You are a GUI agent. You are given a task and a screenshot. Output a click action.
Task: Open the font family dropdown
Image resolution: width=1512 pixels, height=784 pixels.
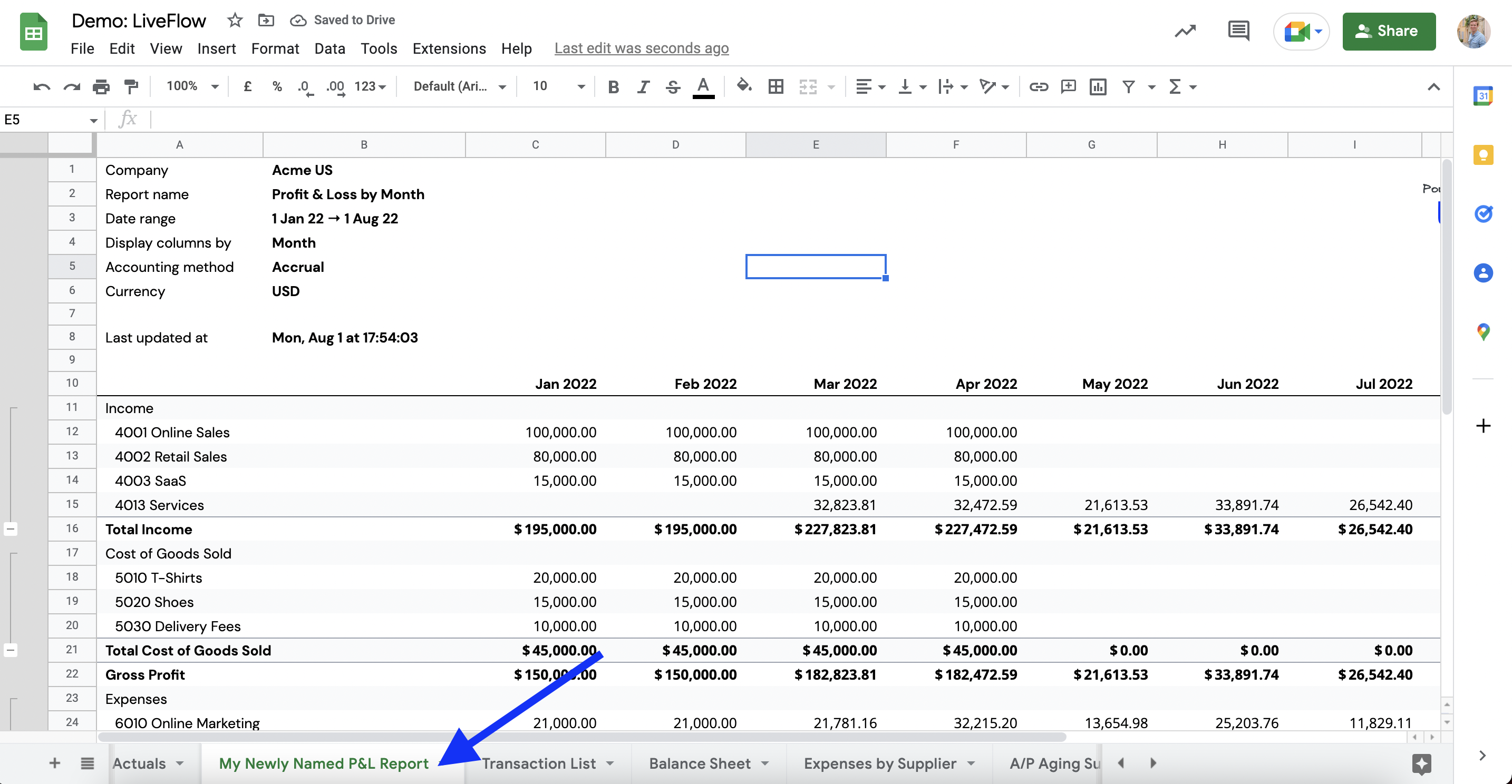(460, 87)
